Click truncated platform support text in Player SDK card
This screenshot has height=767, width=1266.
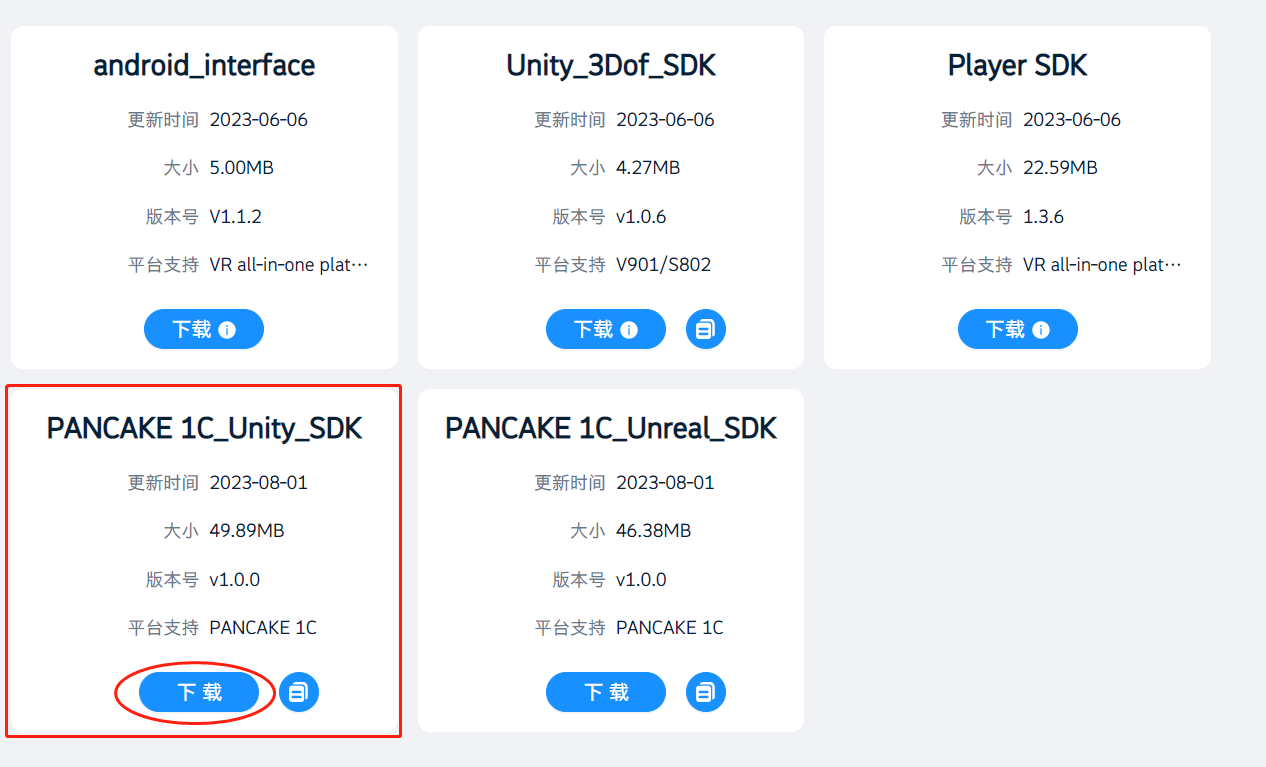(x=1102, y=265)
